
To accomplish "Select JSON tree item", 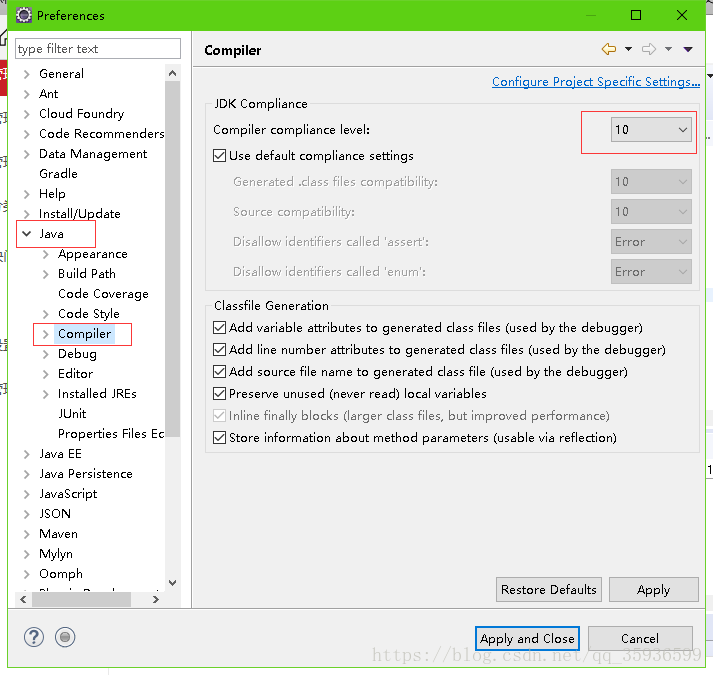I will click(55, 514).
